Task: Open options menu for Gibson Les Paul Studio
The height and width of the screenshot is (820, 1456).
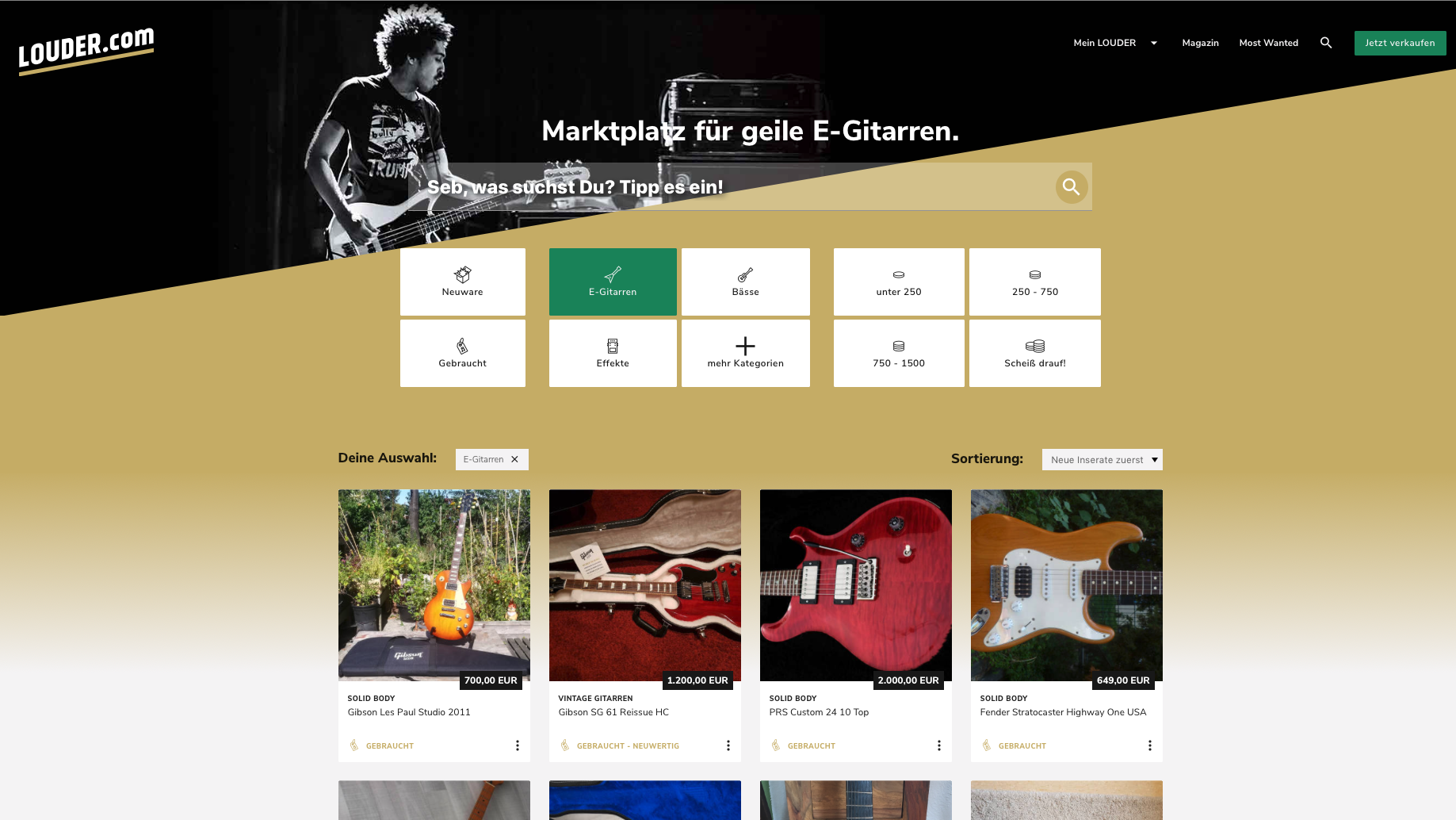Action: point(518,745)
